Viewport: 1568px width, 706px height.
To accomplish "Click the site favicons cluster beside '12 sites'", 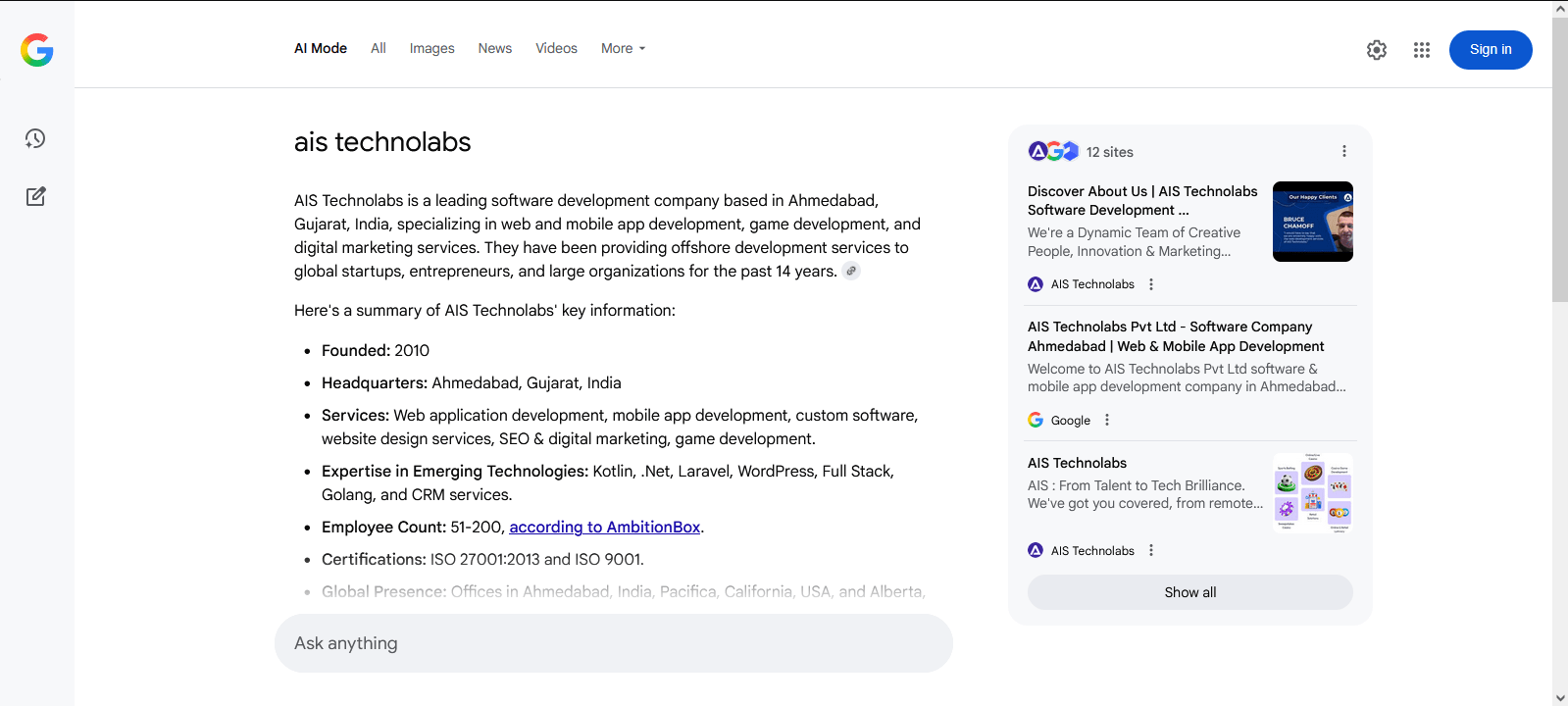I will 1053,151.
